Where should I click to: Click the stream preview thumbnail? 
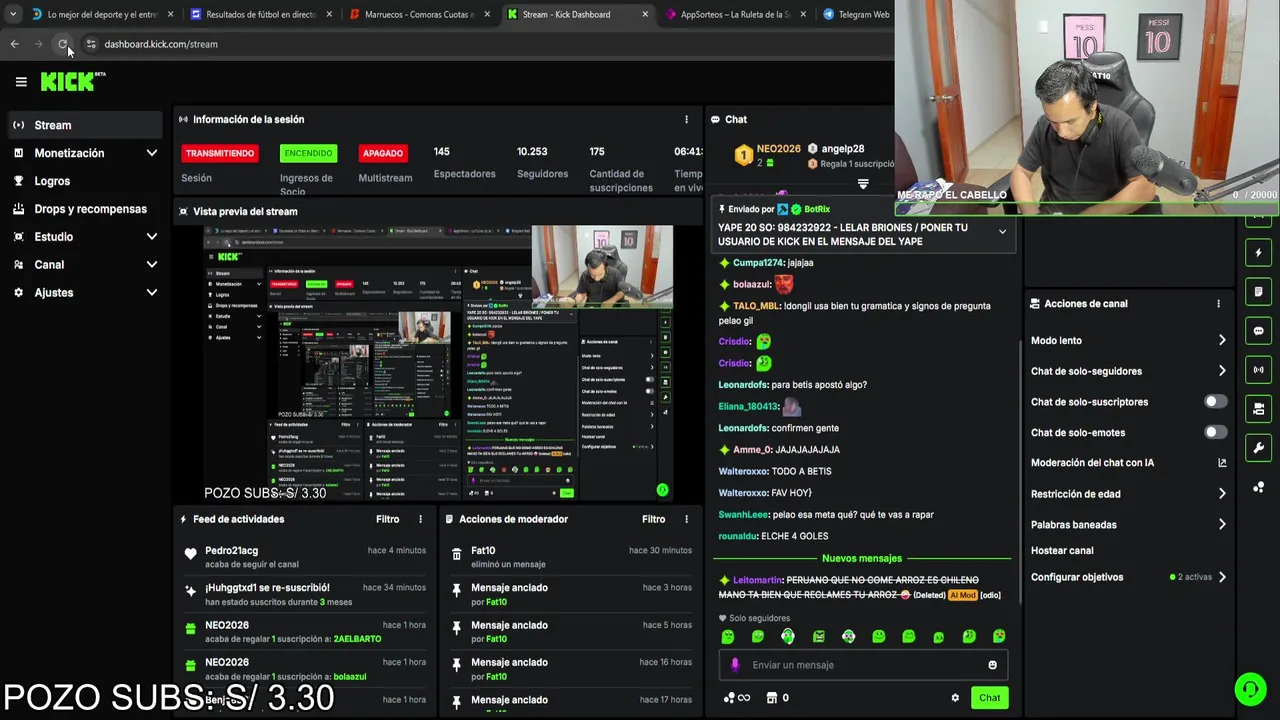[438, 363]
